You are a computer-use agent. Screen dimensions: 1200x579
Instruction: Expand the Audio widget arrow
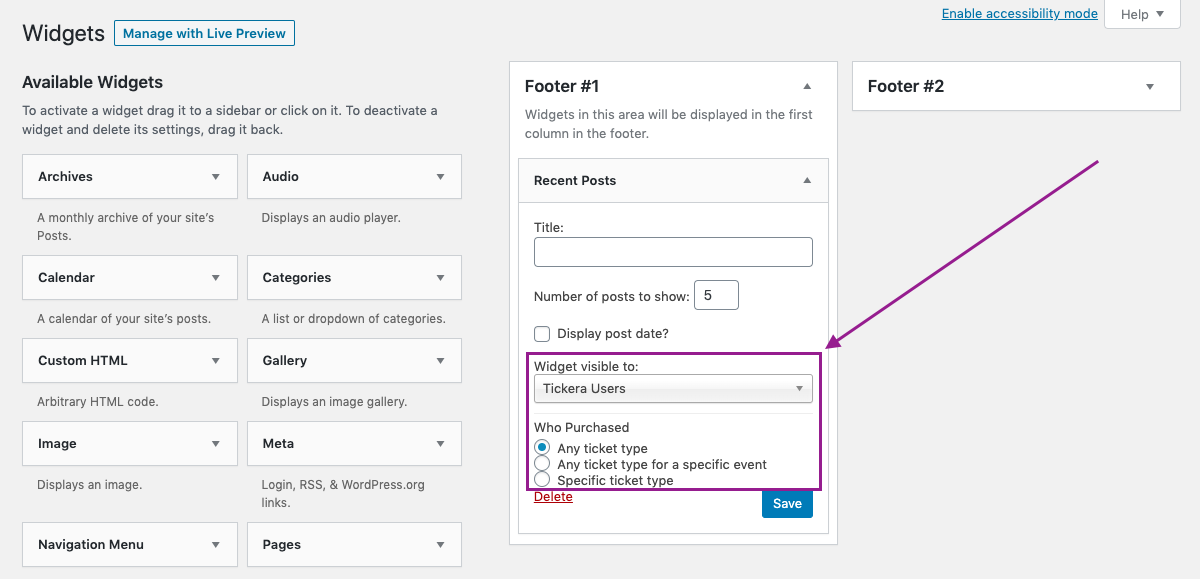point(440,177)
